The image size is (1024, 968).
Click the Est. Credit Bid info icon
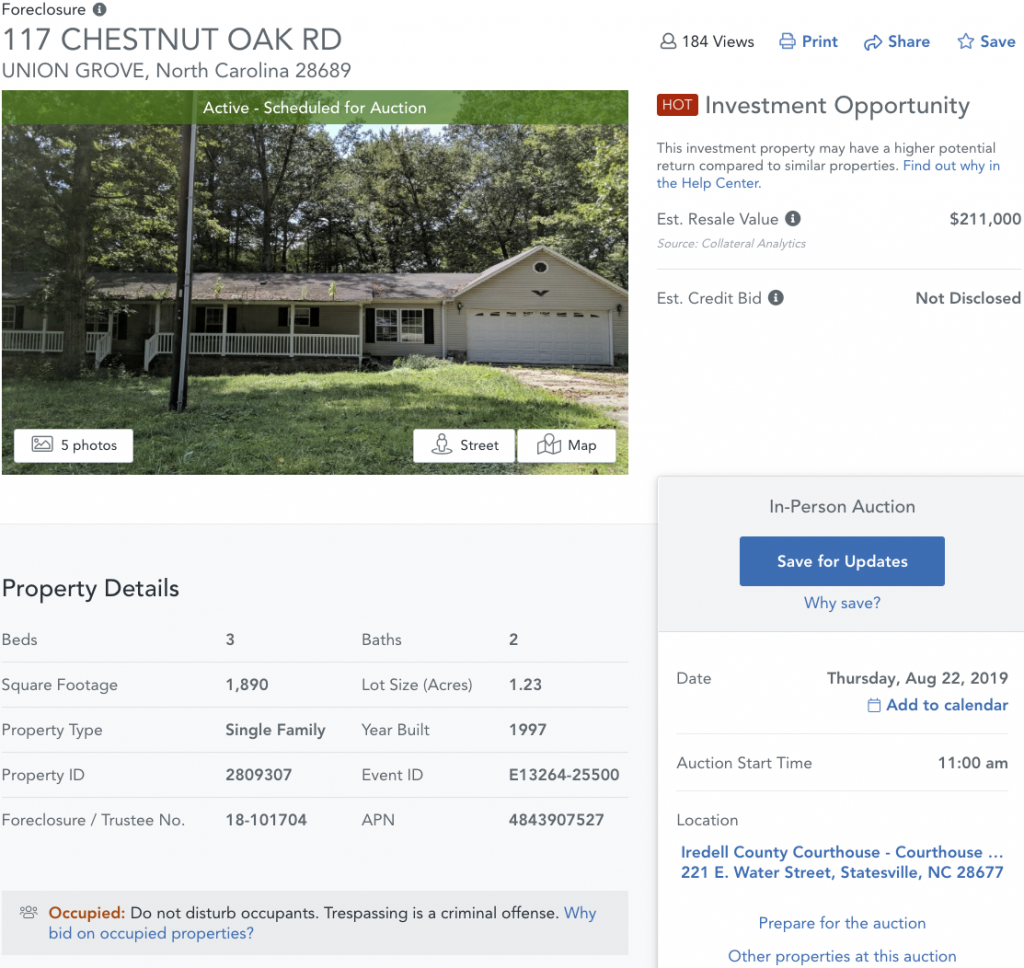click(x=775, y=298)
